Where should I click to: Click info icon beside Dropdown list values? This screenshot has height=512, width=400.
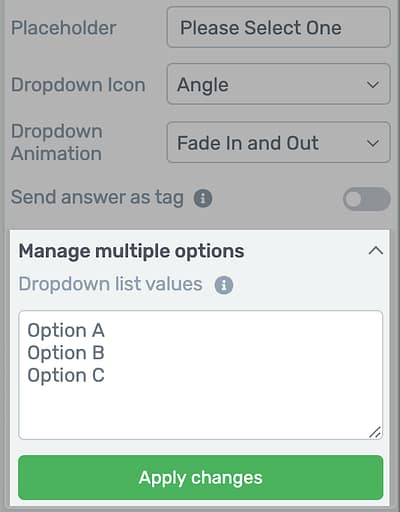click(x=224, y=285)
